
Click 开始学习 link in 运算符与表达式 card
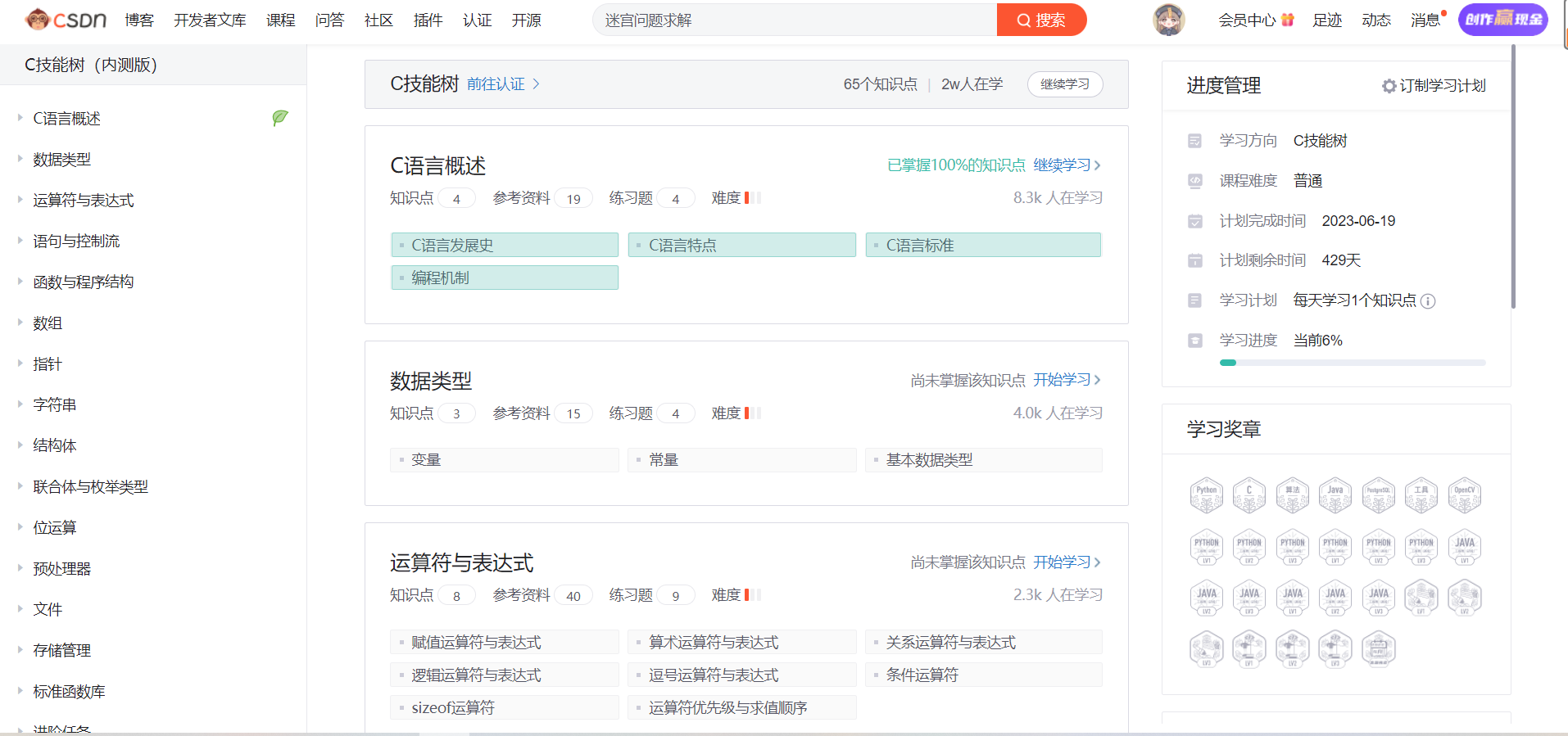[1067, 562]
